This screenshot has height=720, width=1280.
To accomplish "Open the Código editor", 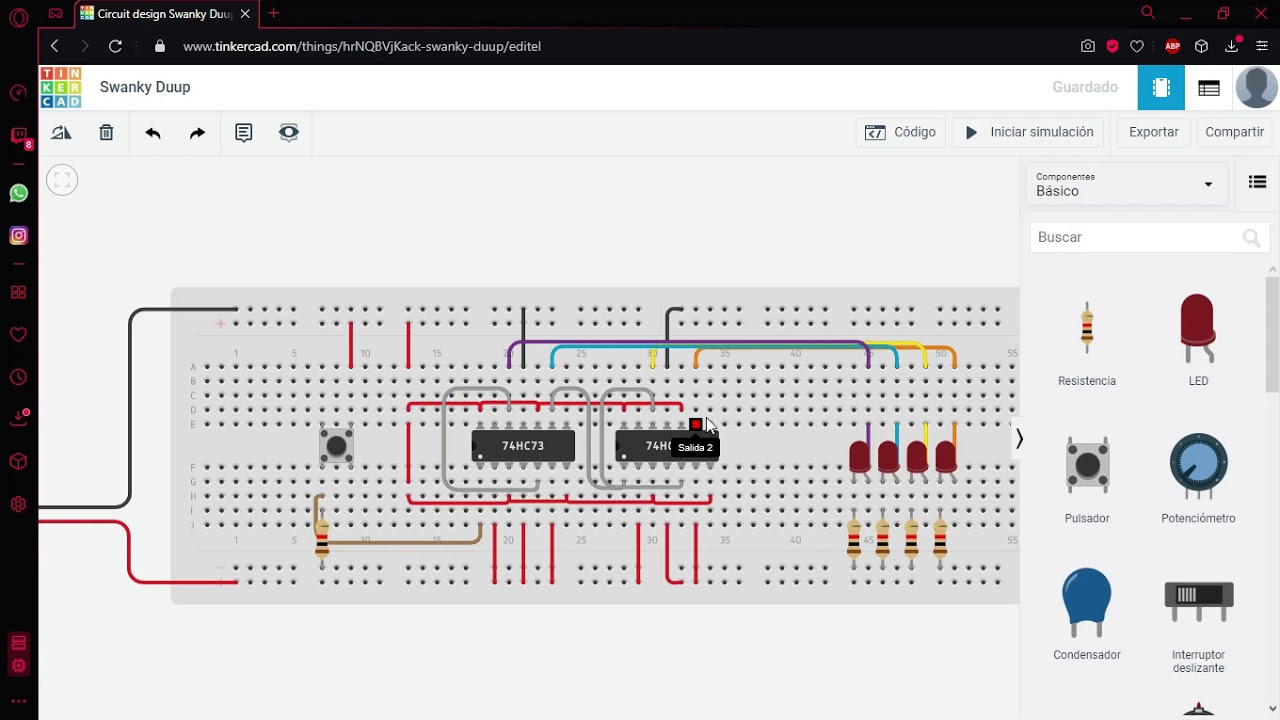I will coord(900,132).
